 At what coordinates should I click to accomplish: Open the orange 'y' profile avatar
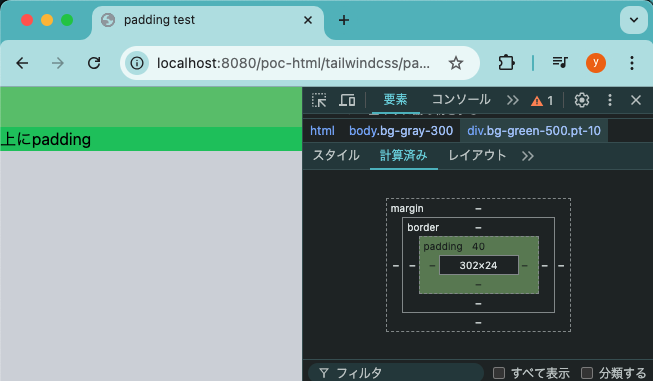[x=596, y=63]
